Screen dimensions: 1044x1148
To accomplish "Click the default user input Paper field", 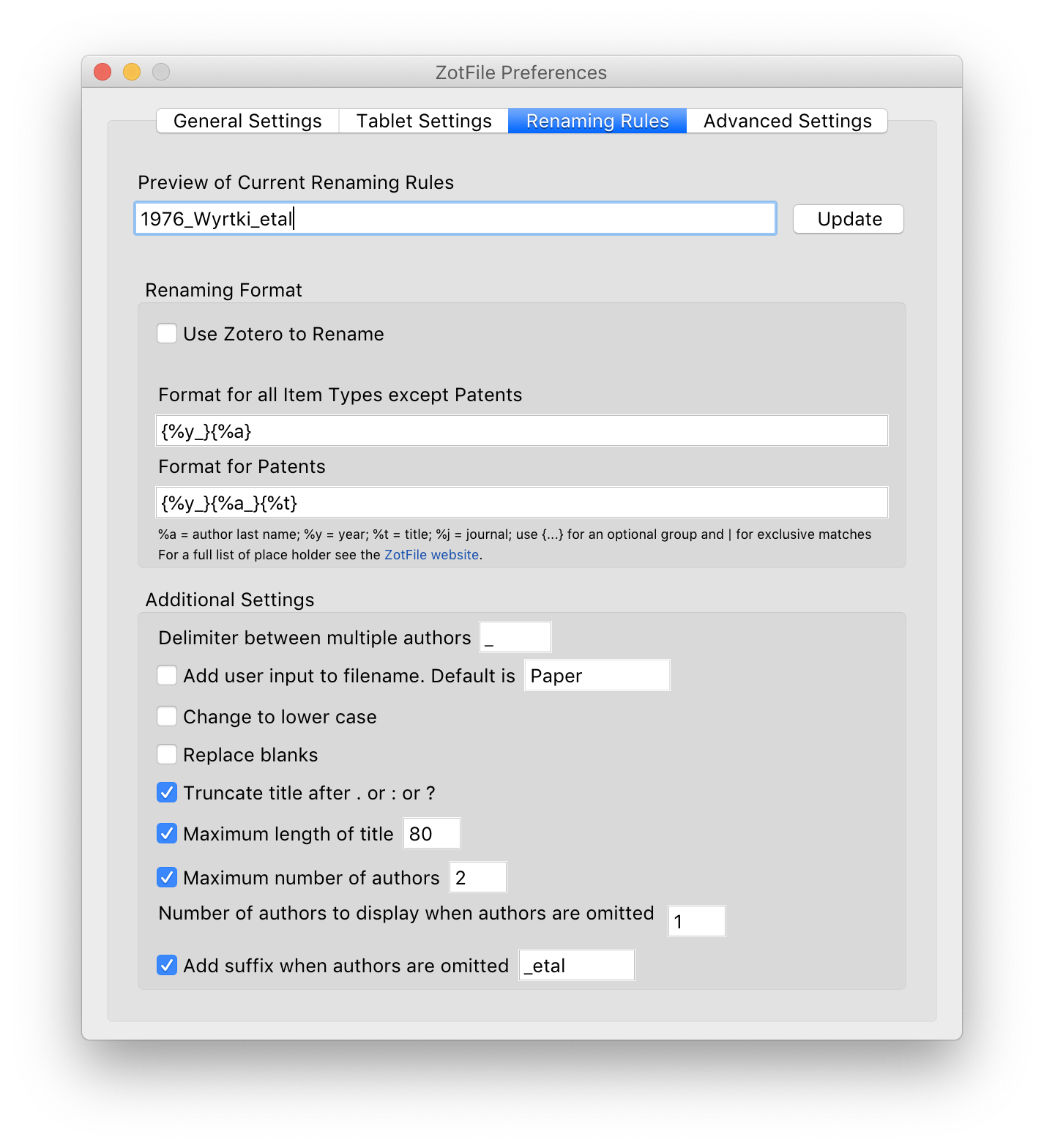I will (597, 675).
